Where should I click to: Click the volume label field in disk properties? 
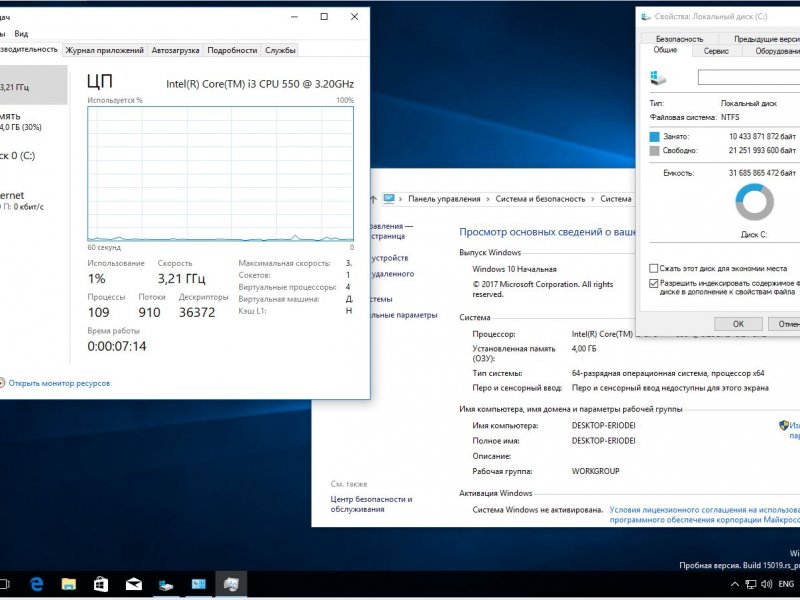pos(749,78)
